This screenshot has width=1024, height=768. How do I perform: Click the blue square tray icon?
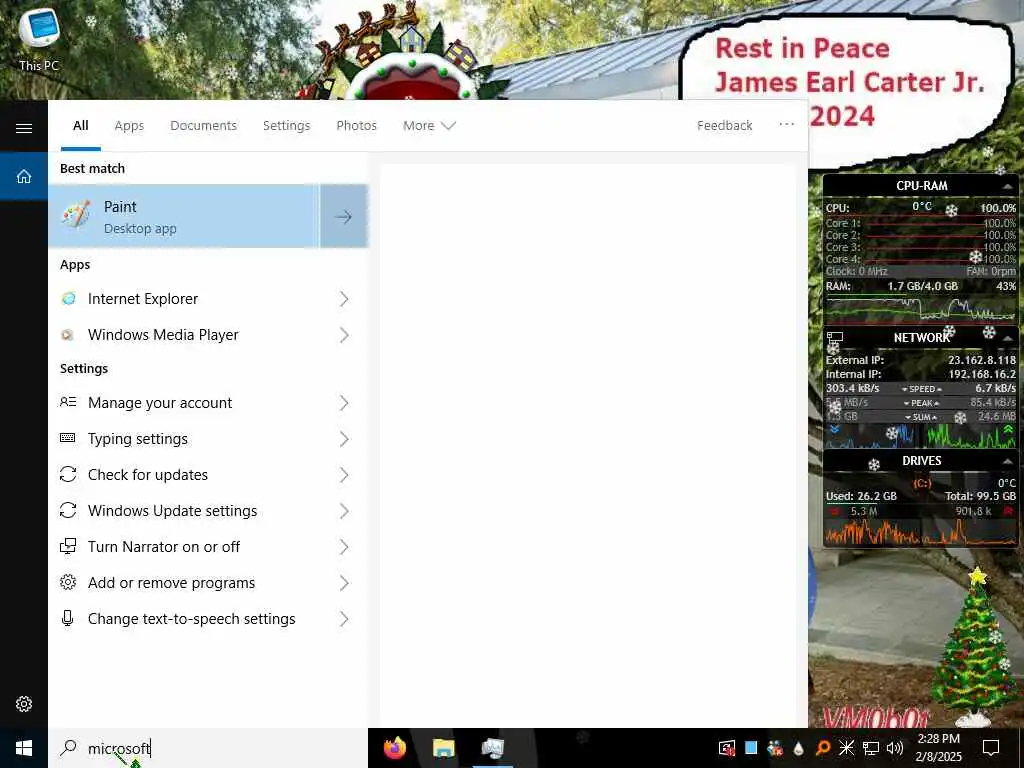pyautogui.click(x=751, y=748)
